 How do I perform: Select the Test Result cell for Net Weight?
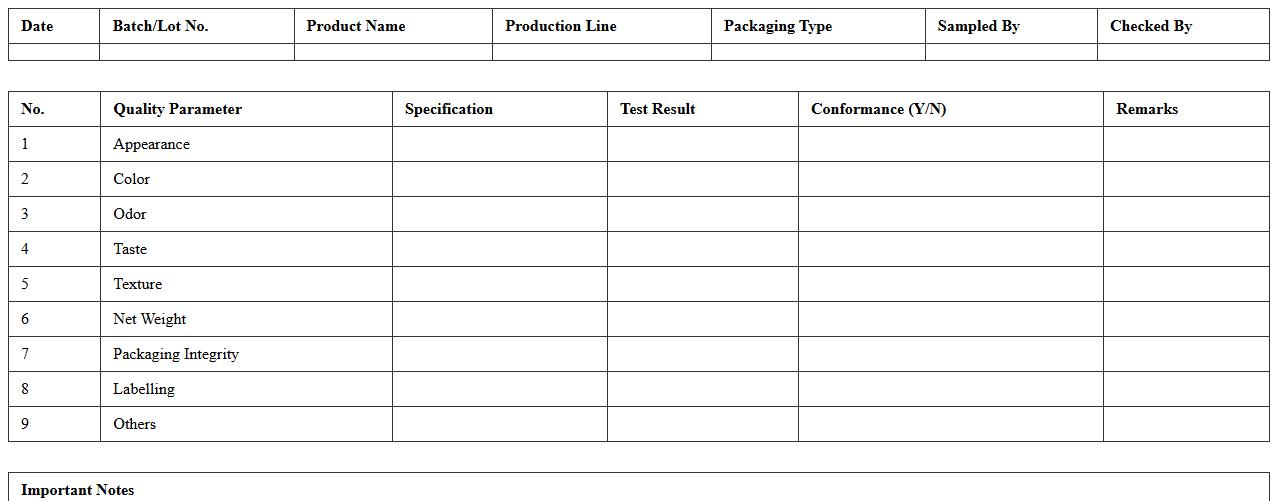[x=702, y=319]
